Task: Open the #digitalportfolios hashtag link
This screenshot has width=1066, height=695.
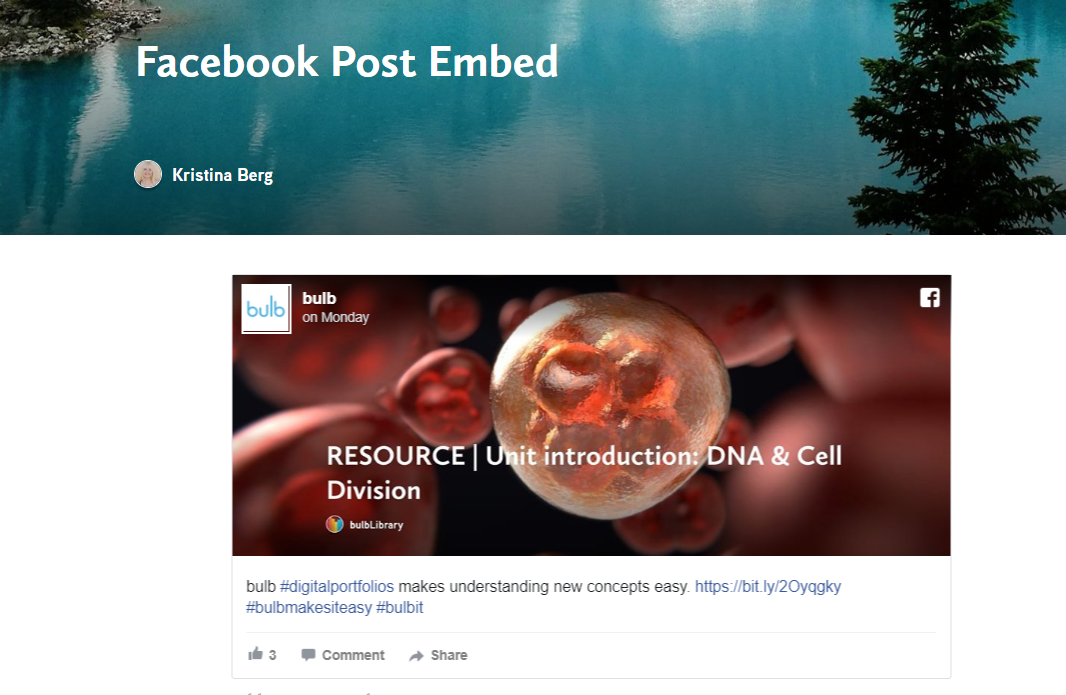Action: click(x=337, y=586)
